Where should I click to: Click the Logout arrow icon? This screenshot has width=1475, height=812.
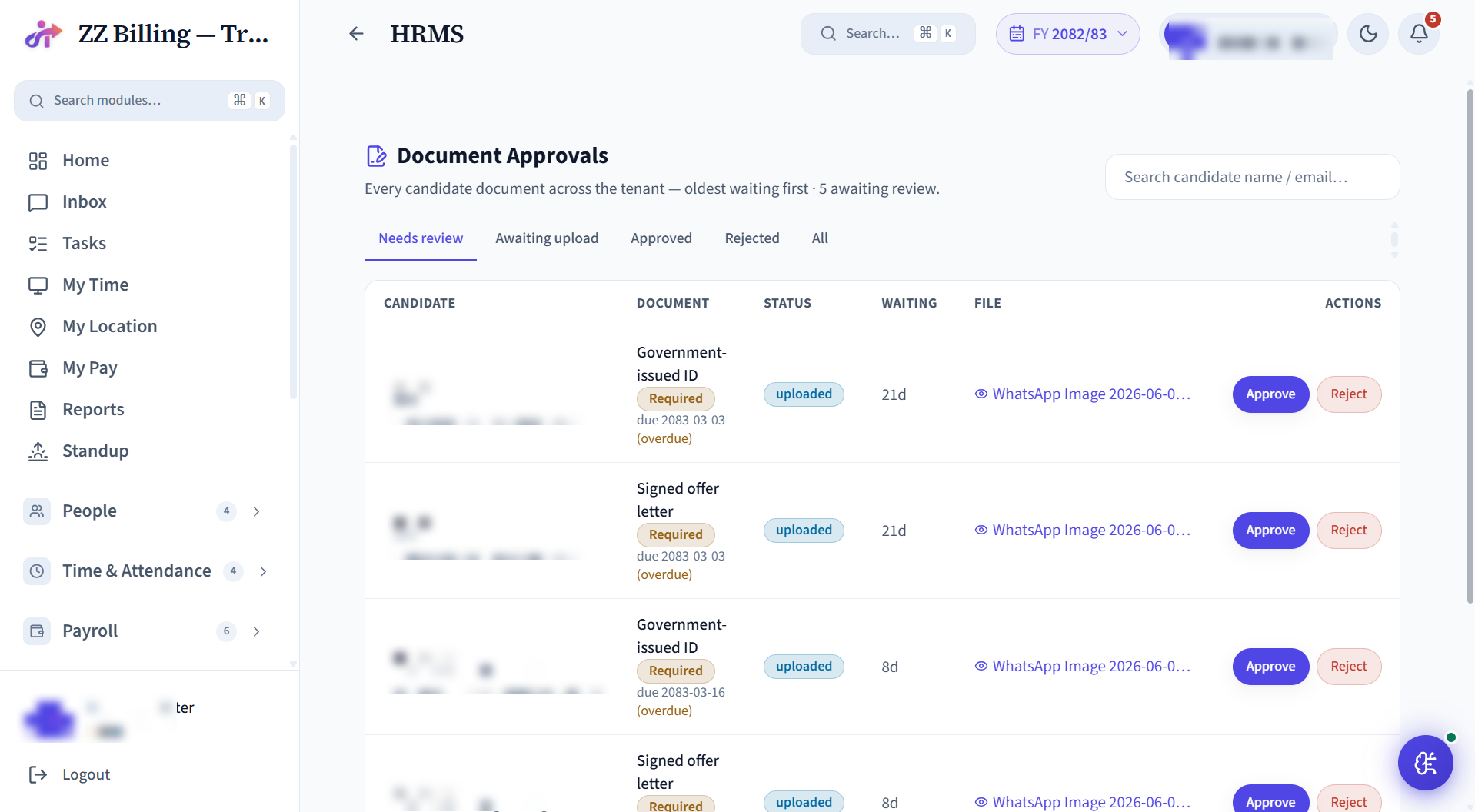coord(38,774)
